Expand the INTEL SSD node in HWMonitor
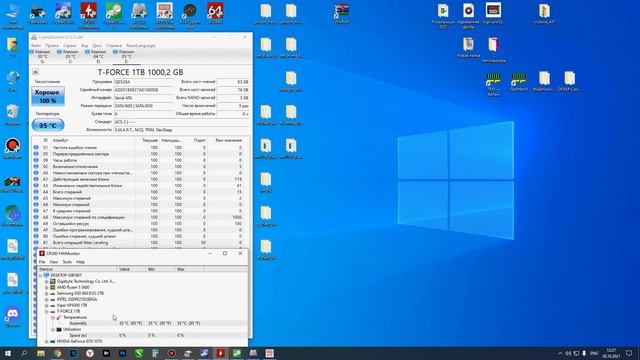The height and width of the screenshot is (360, 640). 47,299
